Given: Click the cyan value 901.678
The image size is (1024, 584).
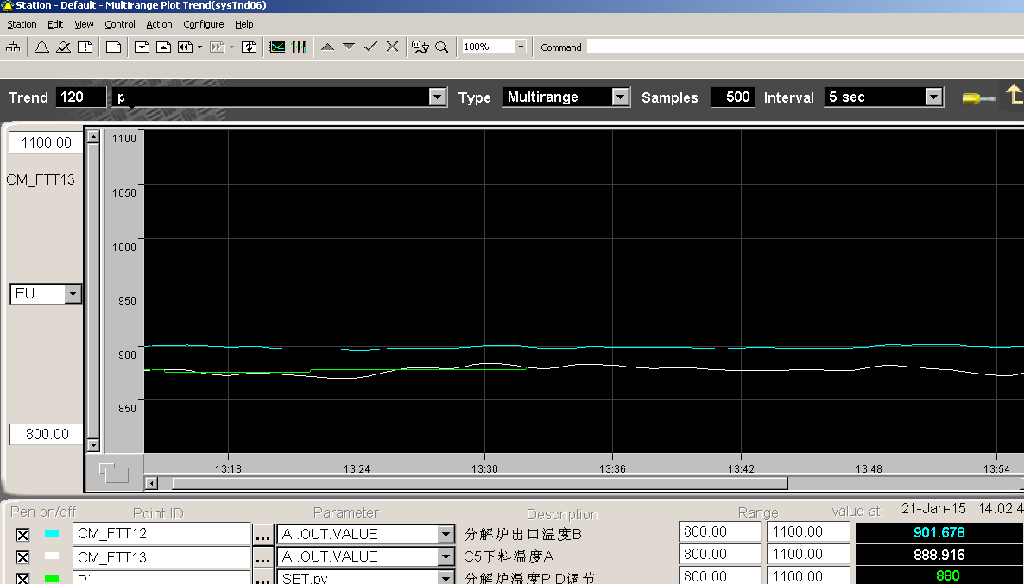Looking at the screenshot, I should (x=939, y=533).
